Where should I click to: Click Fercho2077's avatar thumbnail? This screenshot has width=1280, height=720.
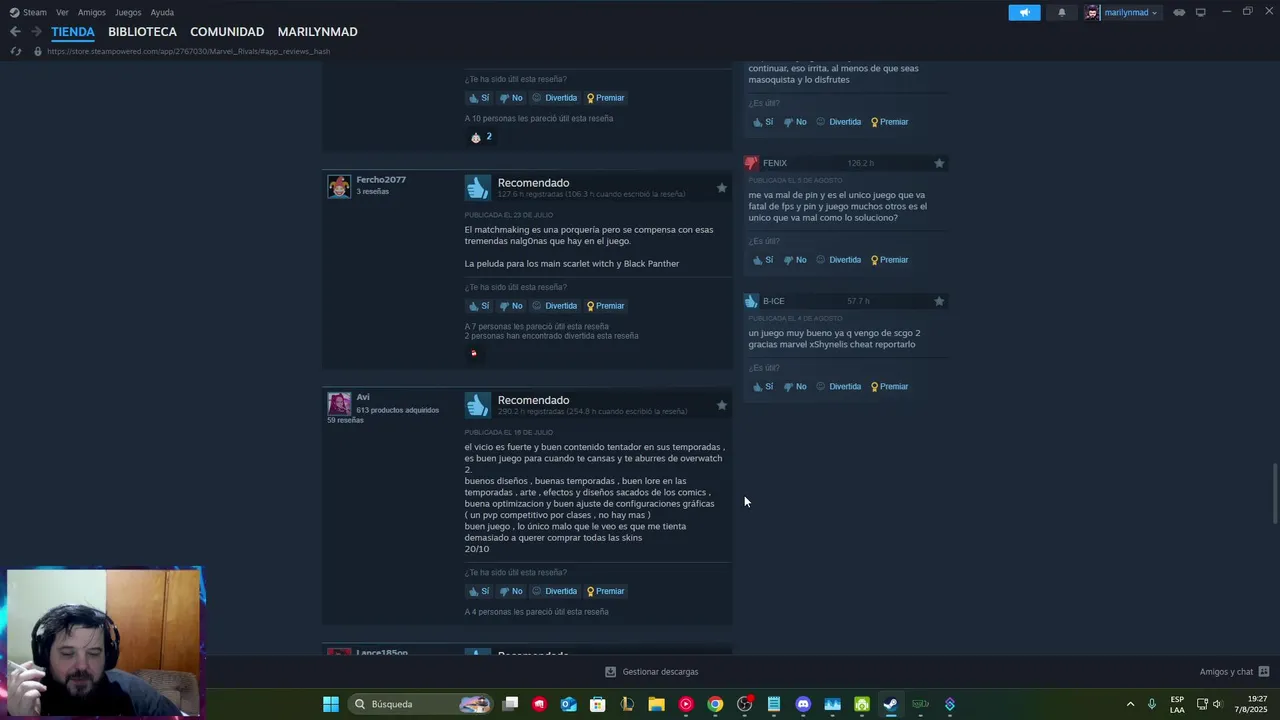339,186
